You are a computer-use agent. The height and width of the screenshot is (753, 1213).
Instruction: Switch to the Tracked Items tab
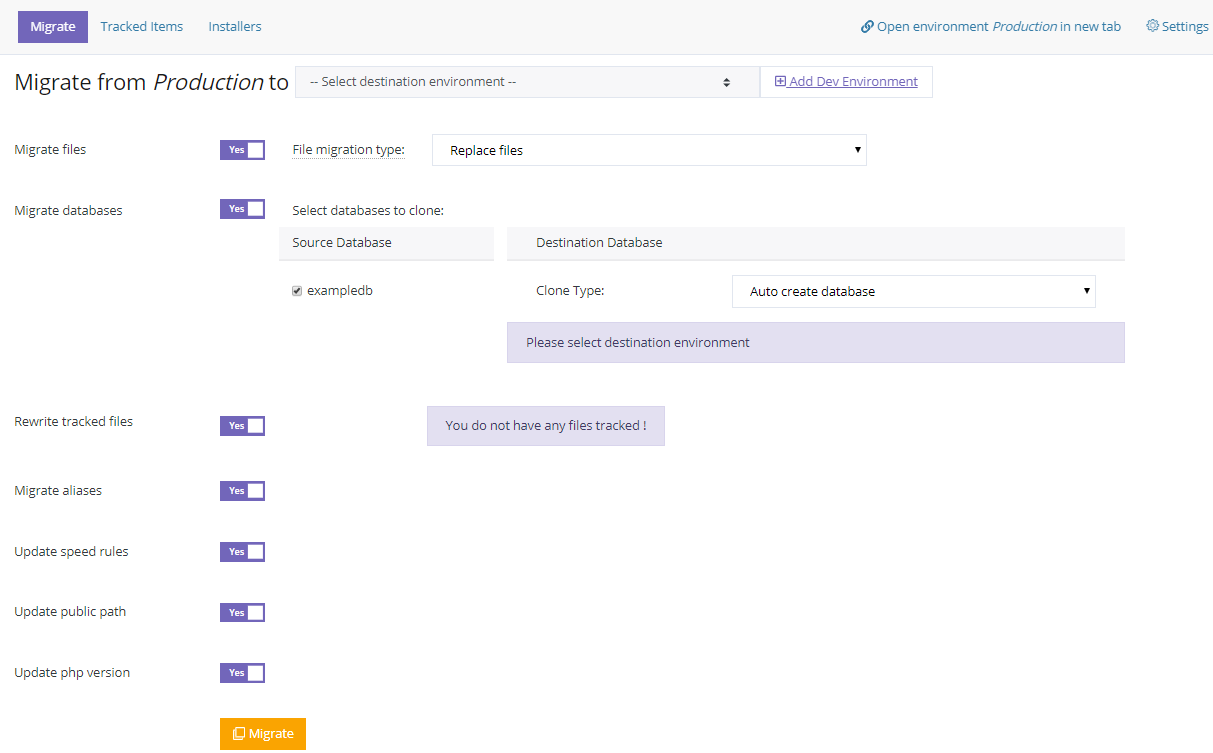pos(142,27)
